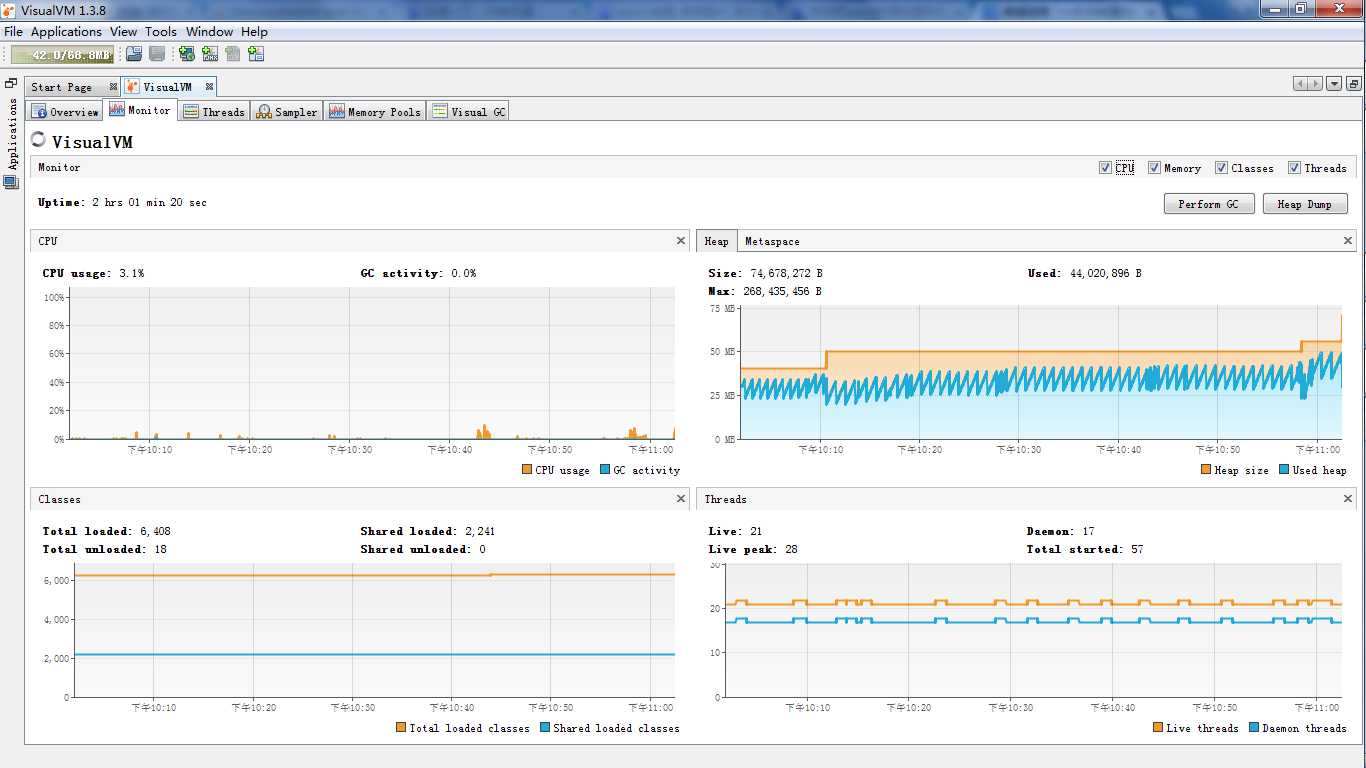Switch to the Metaspace tab
The image size is (1366, 768).
[772, 241]
